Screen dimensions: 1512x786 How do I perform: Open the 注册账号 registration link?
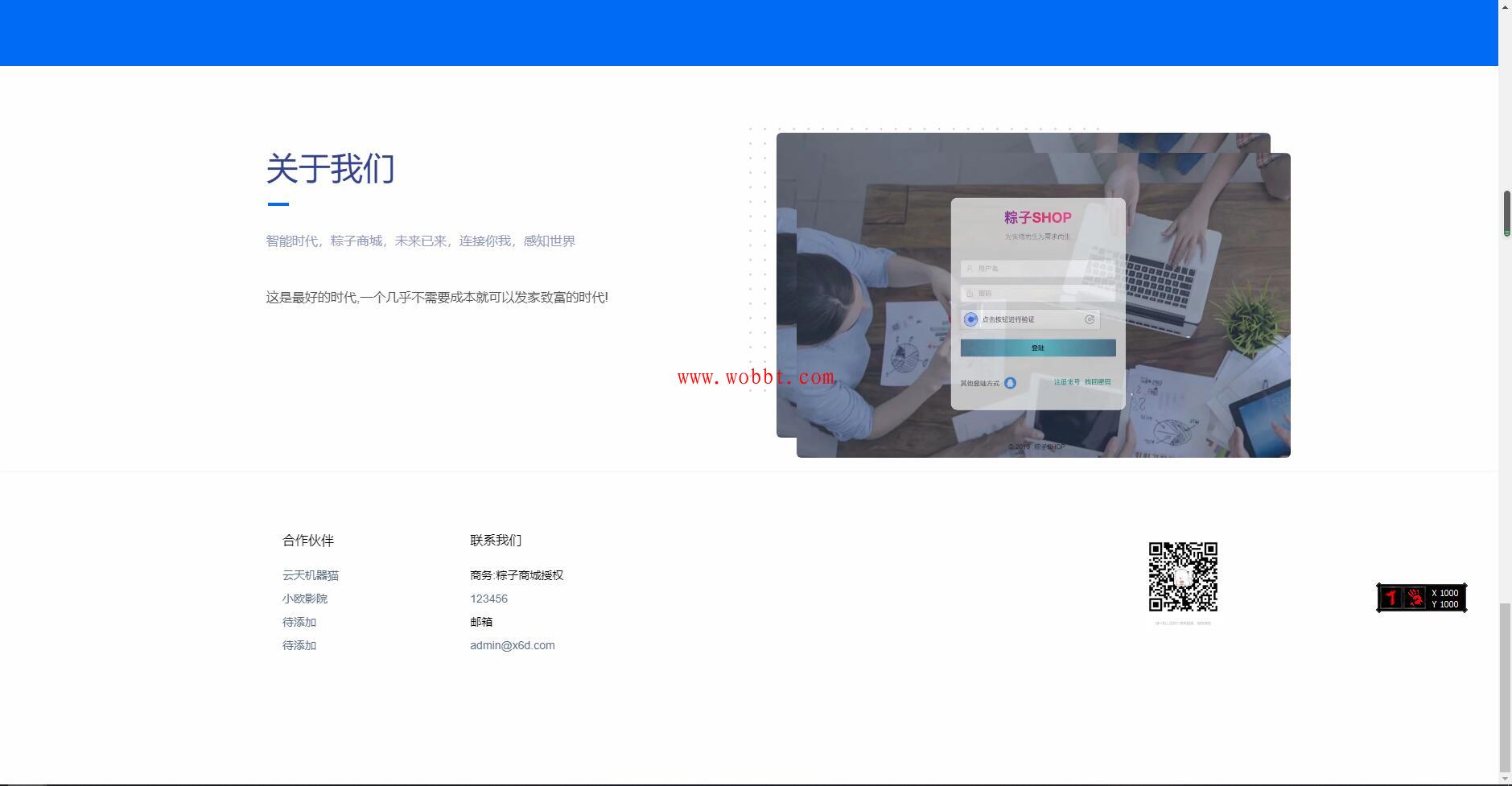point(1065,382)
